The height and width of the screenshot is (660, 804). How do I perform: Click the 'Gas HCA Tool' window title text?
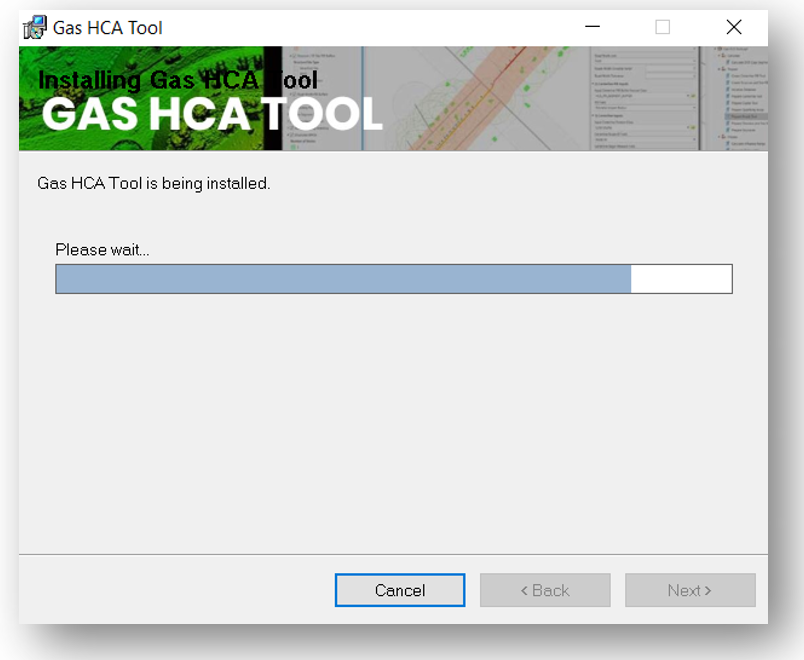point(107,27)
